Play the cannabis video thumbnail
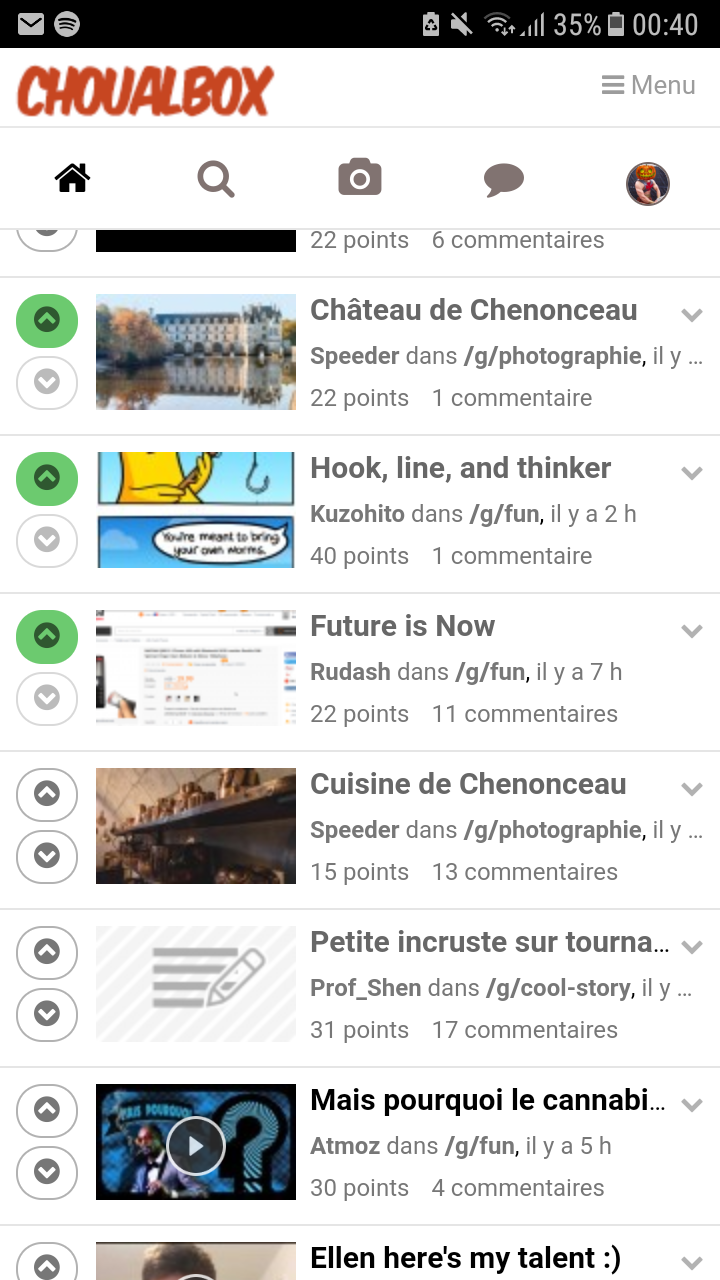 click(x=196, y=1146)
